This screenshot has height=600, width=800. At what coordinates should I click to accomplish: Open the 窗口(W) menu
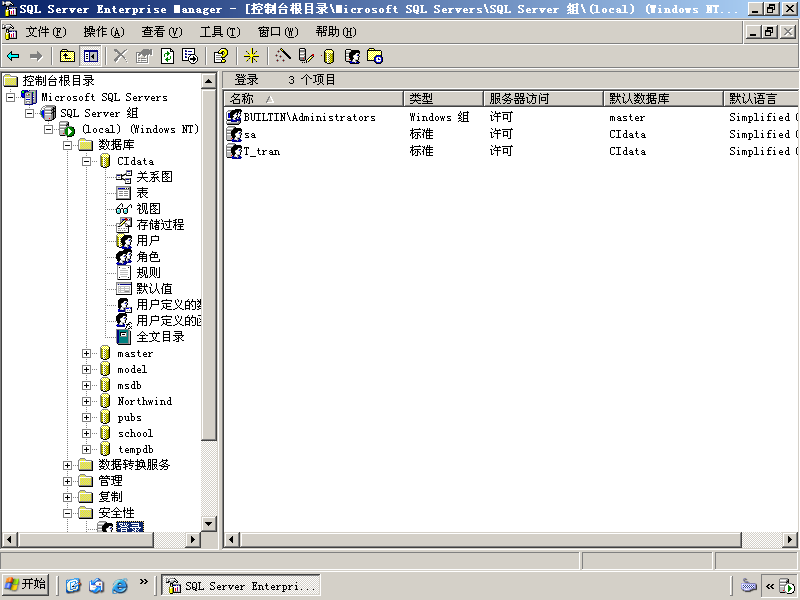coord(278,32)
